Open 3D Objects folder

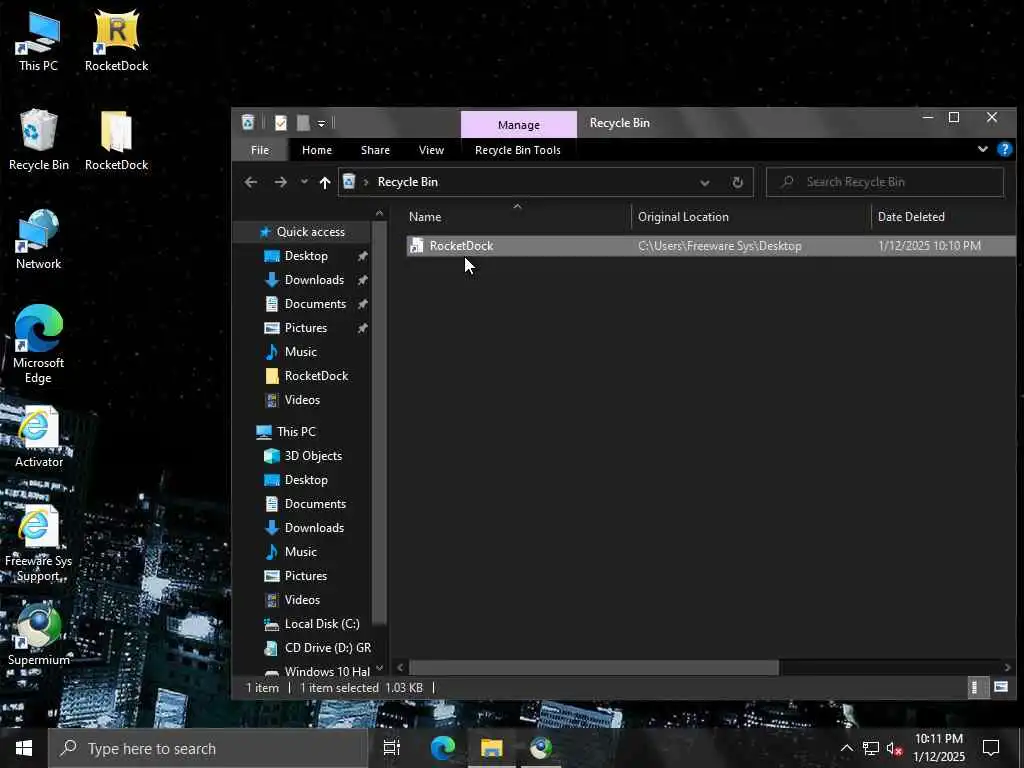pyautogui.click(x=313, y=456)
